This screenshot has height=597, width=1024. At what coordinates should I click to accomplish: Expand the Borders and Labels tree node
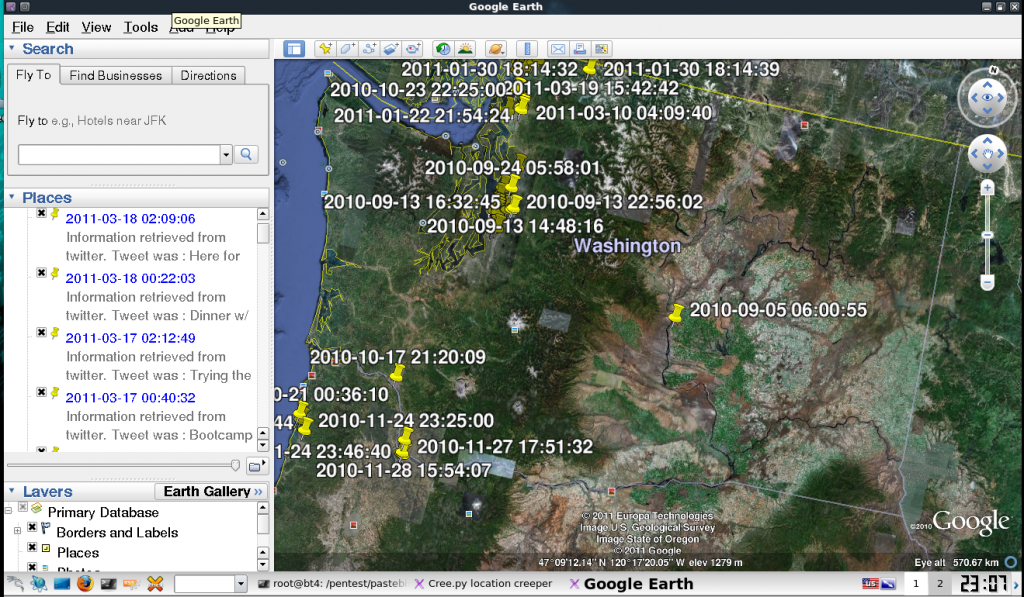click(x=18, y=530)
